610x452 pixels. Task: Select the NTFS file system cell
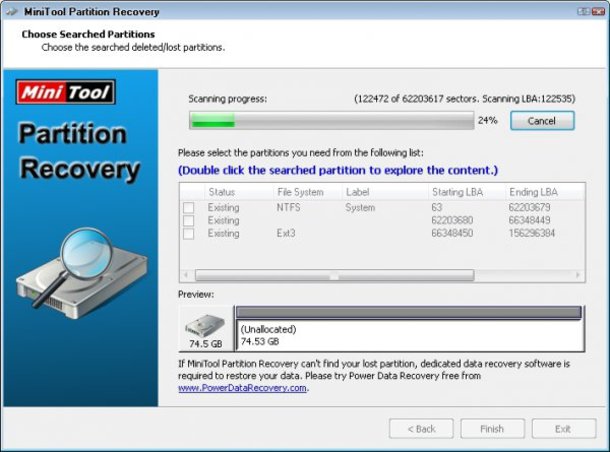coord(288,207)
